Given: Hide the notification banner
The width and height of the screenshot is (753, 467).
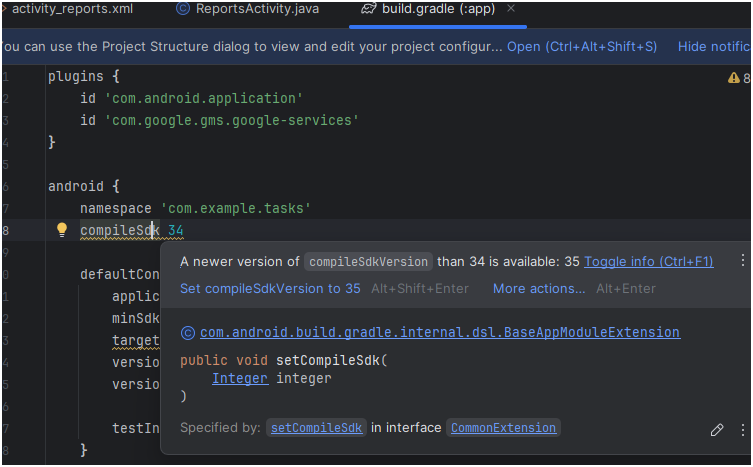Looking at the screenshot, I should click(713, 47).
